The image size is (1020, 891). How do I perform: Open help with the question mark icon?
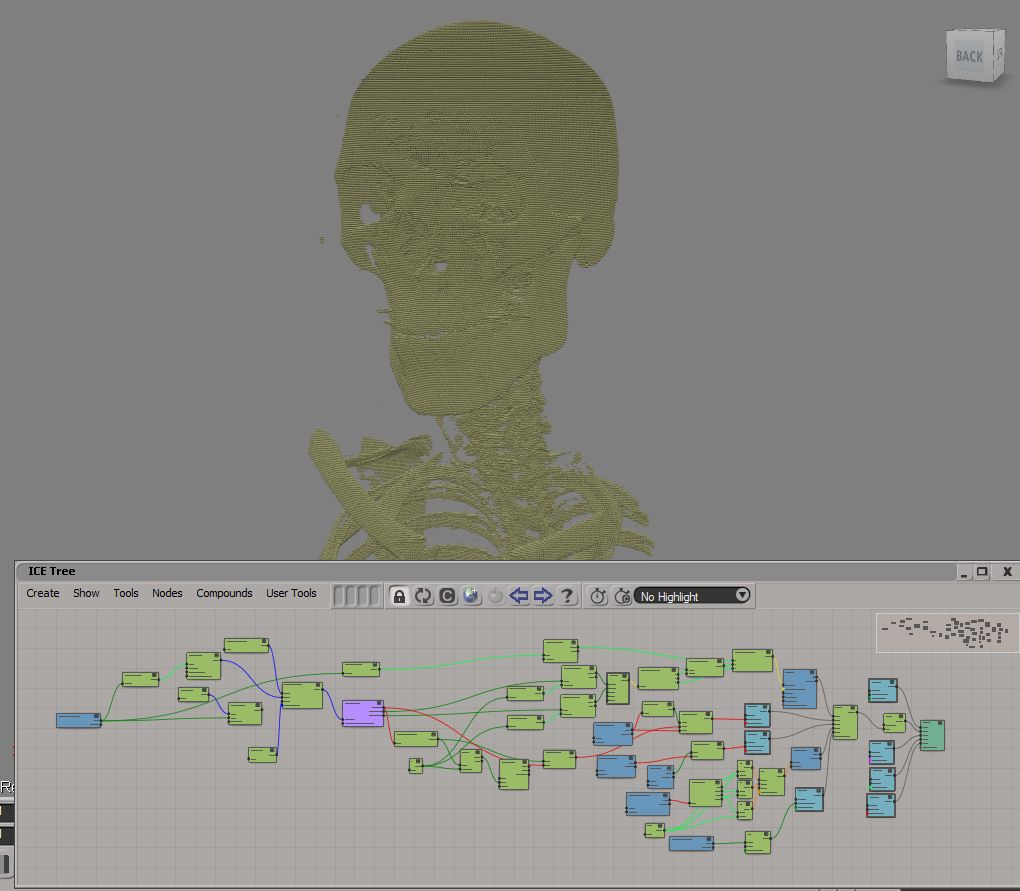(x=567, y=596)
